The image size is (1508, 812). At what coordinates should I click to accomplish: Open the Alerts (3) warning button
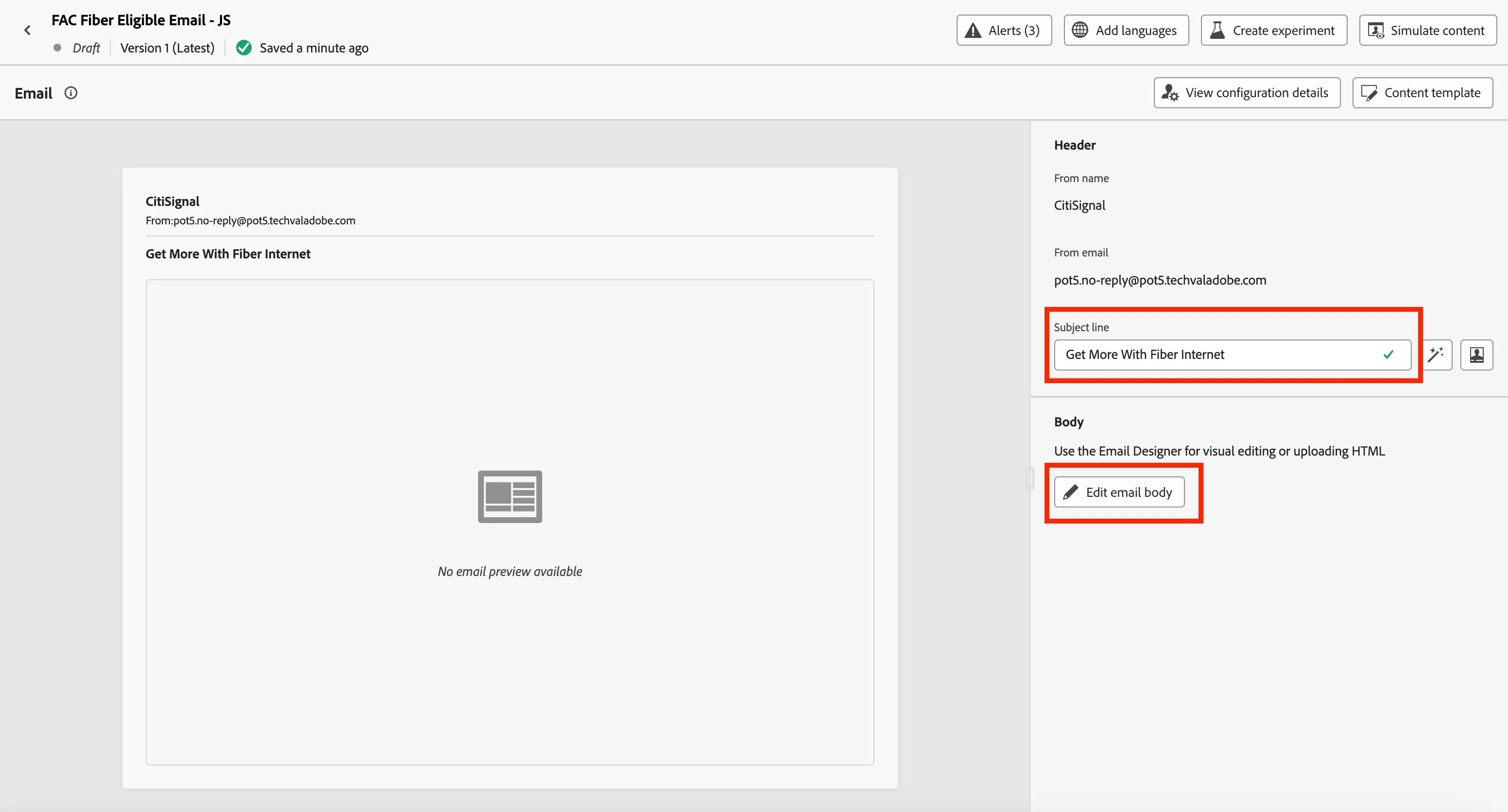[1004, 31]
